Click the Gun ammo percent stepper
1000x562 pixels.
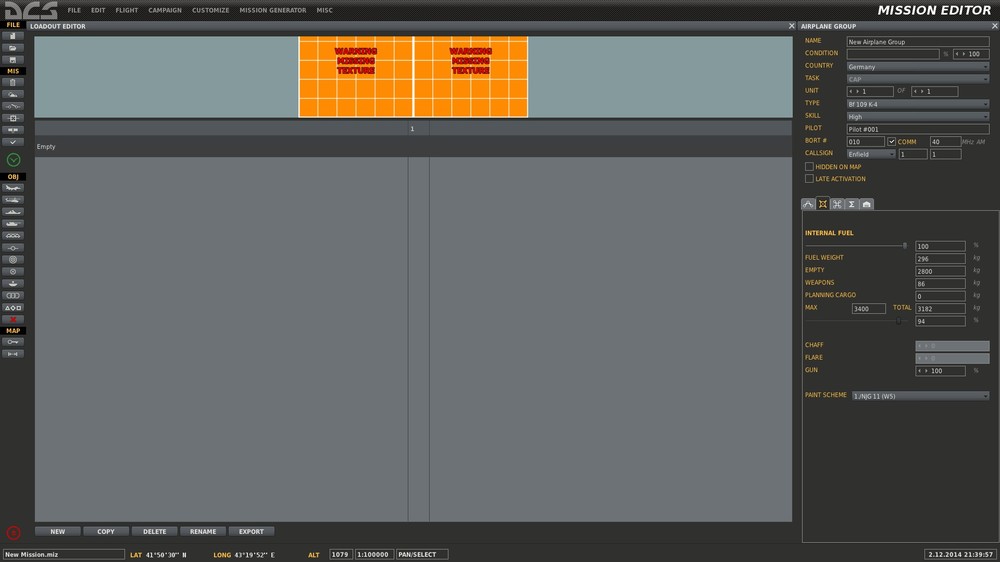point(923,371)
